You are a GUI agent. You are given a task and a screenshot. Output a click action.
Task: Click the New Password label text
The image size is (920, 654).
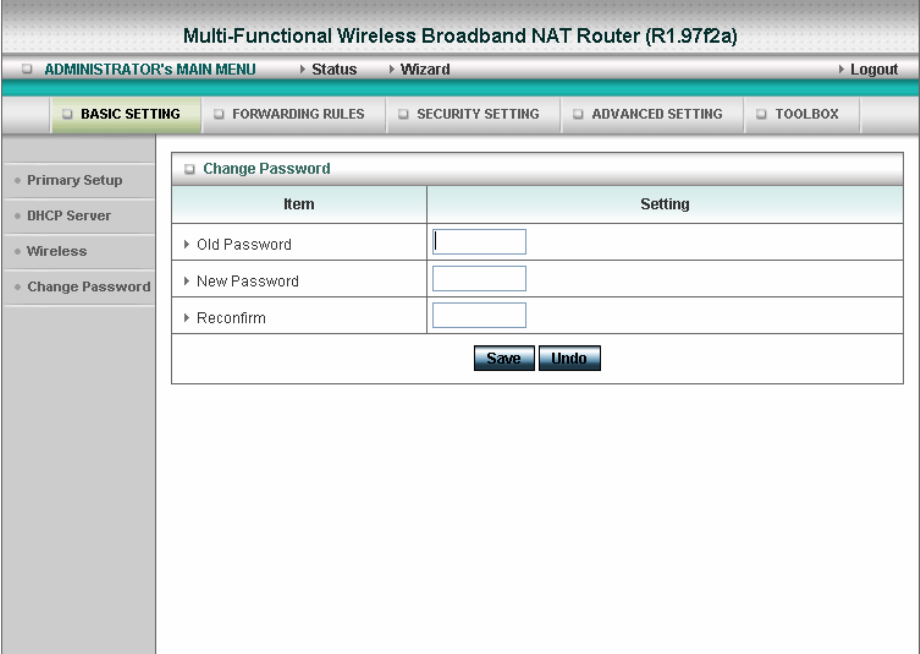click(x=248, y=281)
